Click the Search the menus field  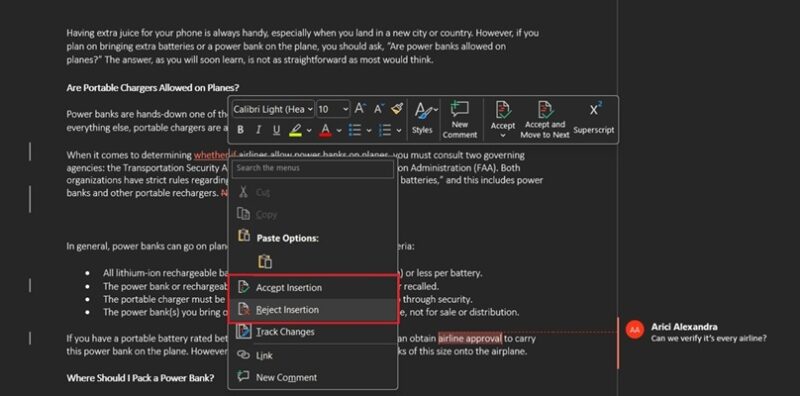click(313, 168)
